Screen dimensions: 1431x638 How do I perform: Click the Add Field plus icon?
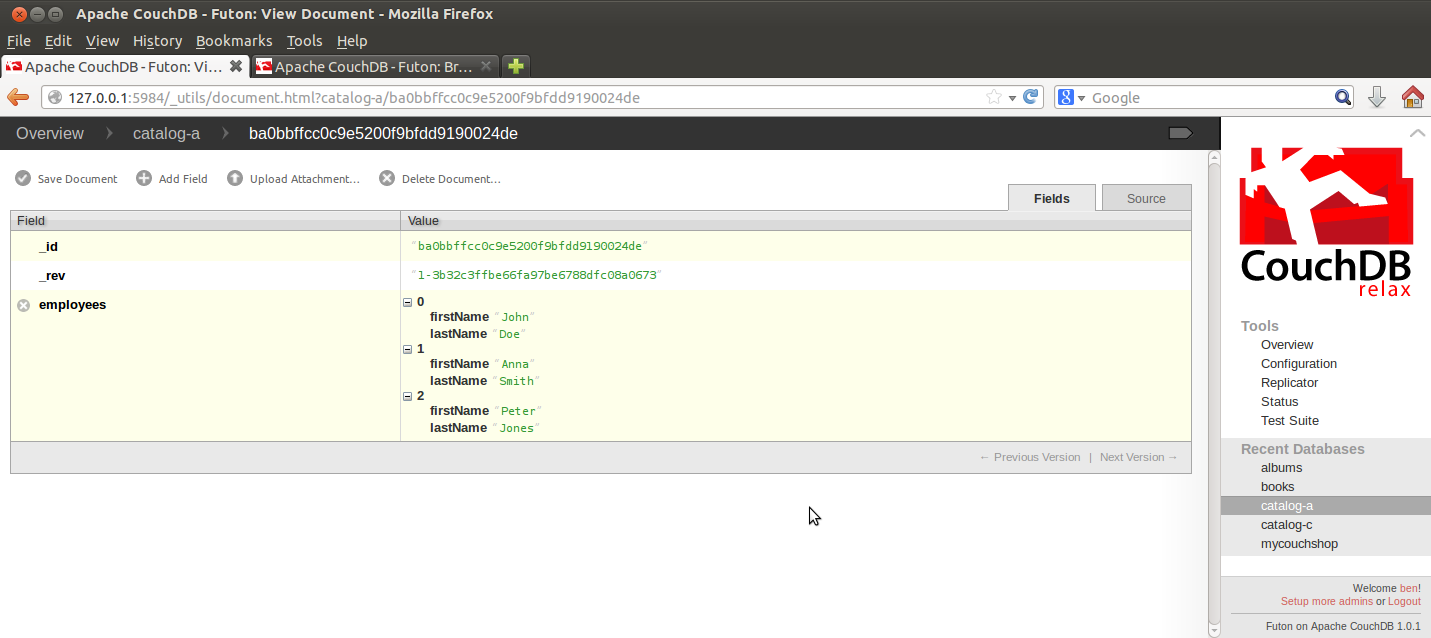pos(144,179)
